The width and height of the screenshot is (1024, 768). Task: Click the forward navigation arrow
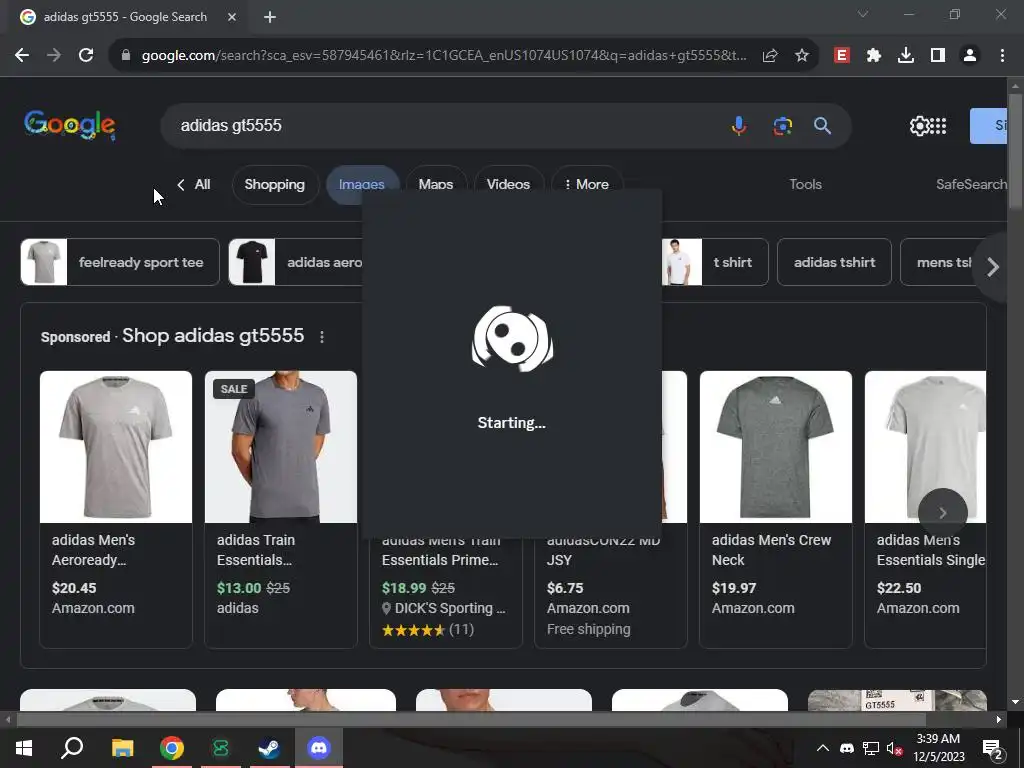(x=54, y=56)
